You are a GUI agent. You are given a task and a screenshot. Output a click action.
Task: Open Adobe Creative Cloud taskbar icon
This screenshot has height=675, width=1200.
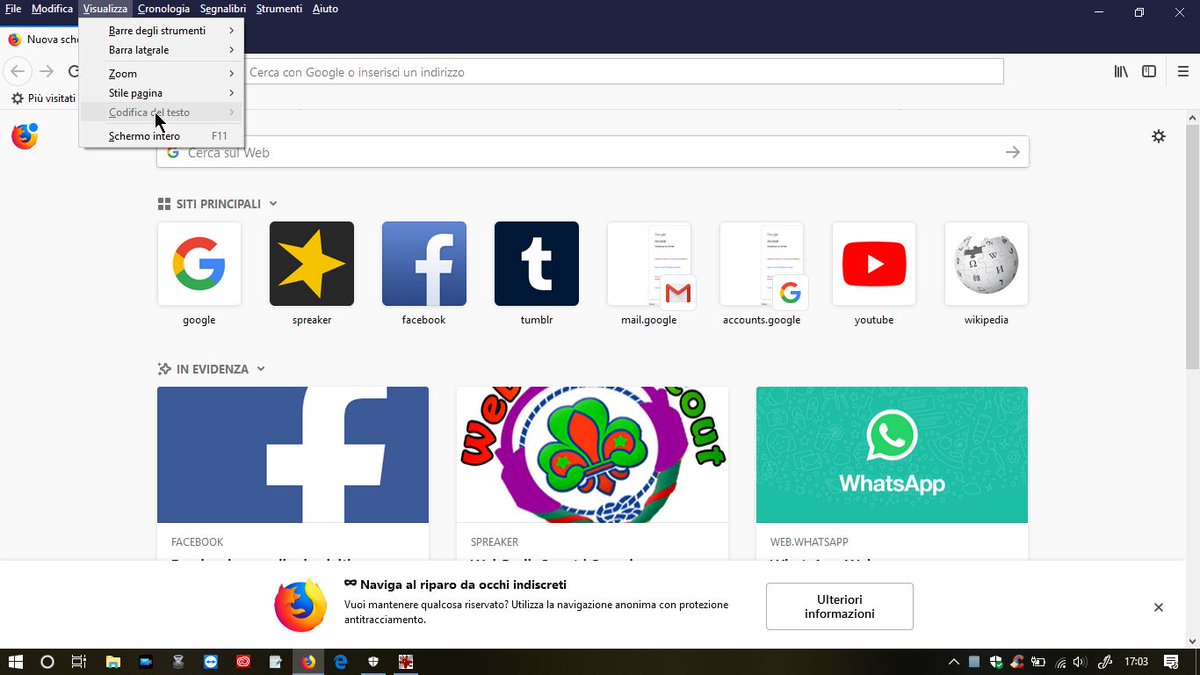(x=243, y=662)
